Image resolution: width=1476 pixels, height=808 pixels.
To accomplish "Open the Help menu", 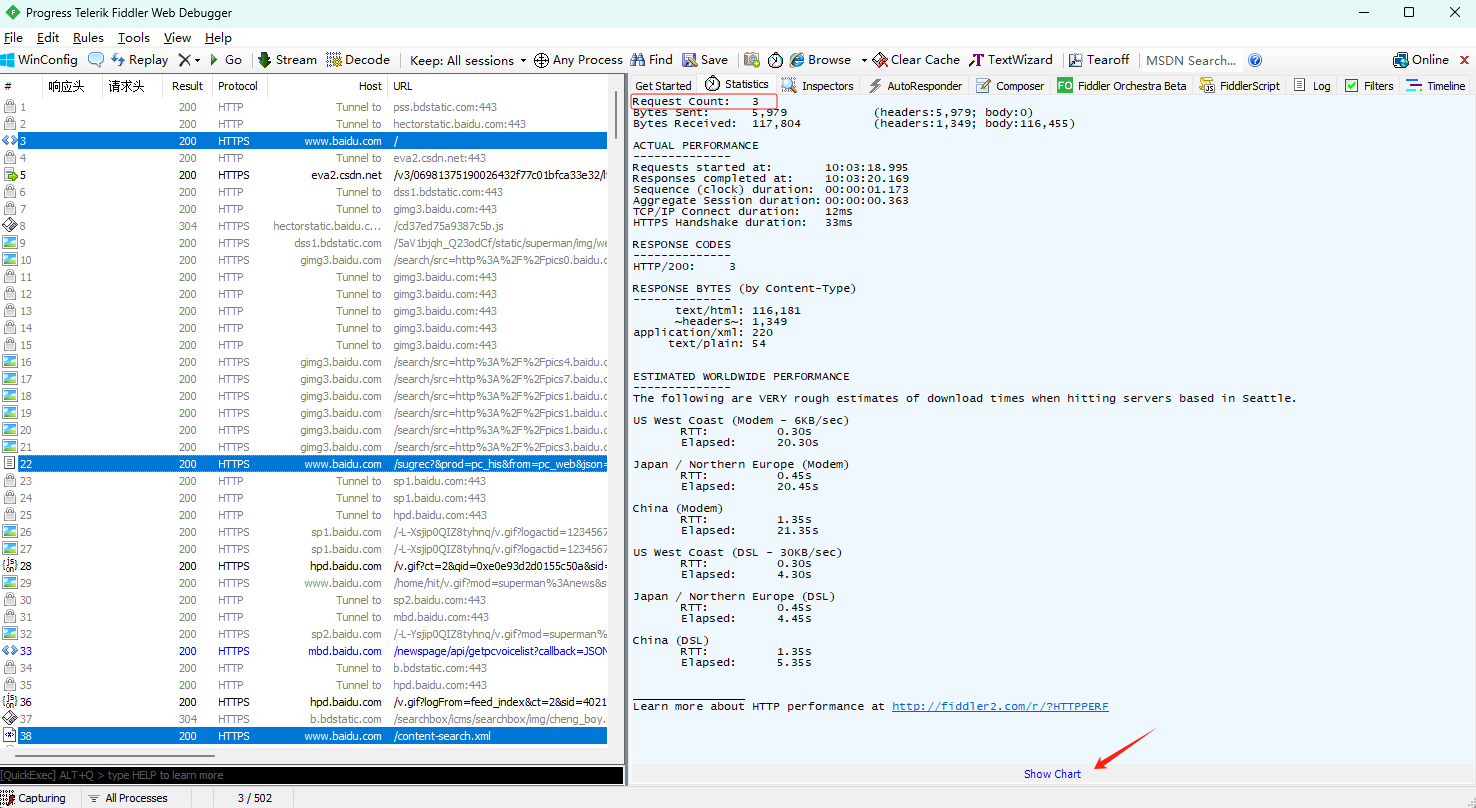I will click(x=218, y=37).
